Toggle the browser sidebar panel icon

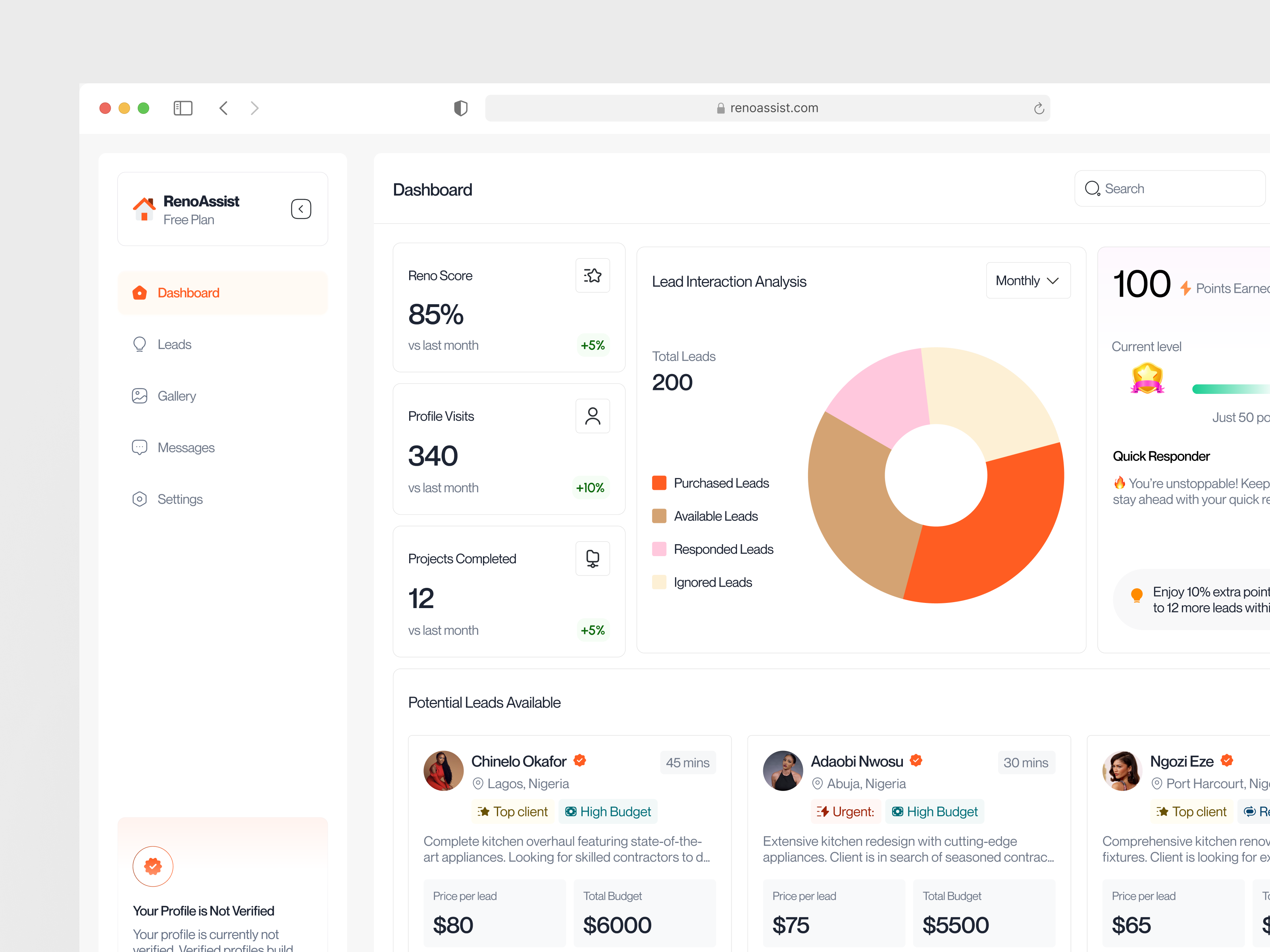pyautogui.click(x=183, y=108)
